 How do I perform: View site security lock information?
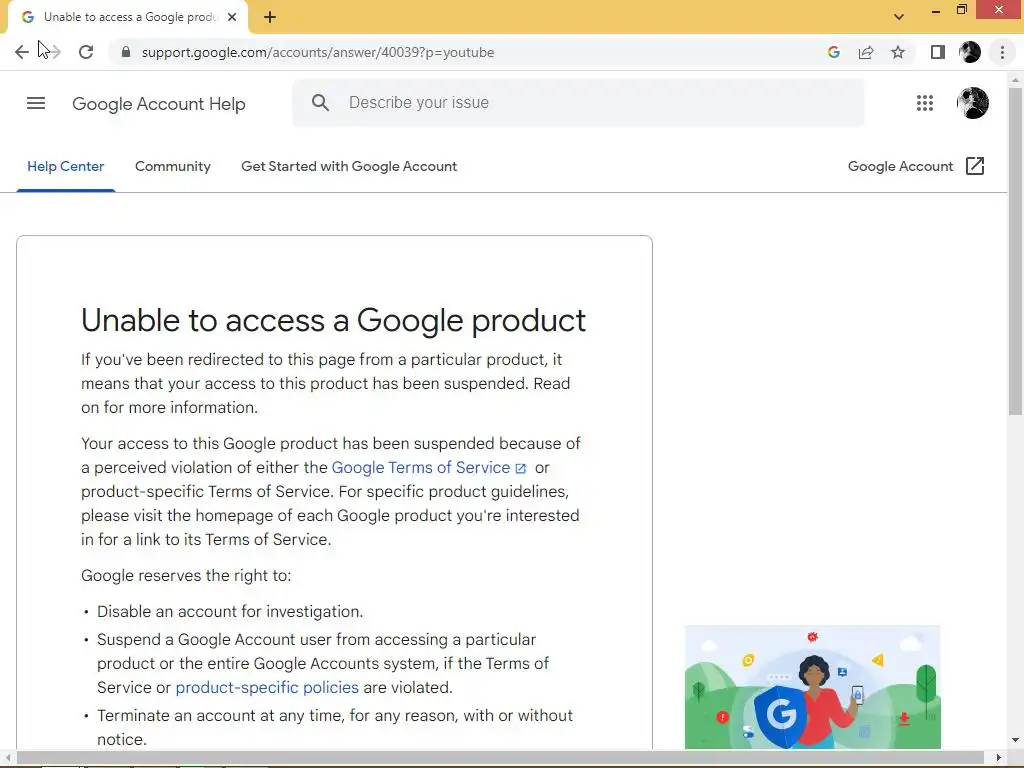point(126,52)
